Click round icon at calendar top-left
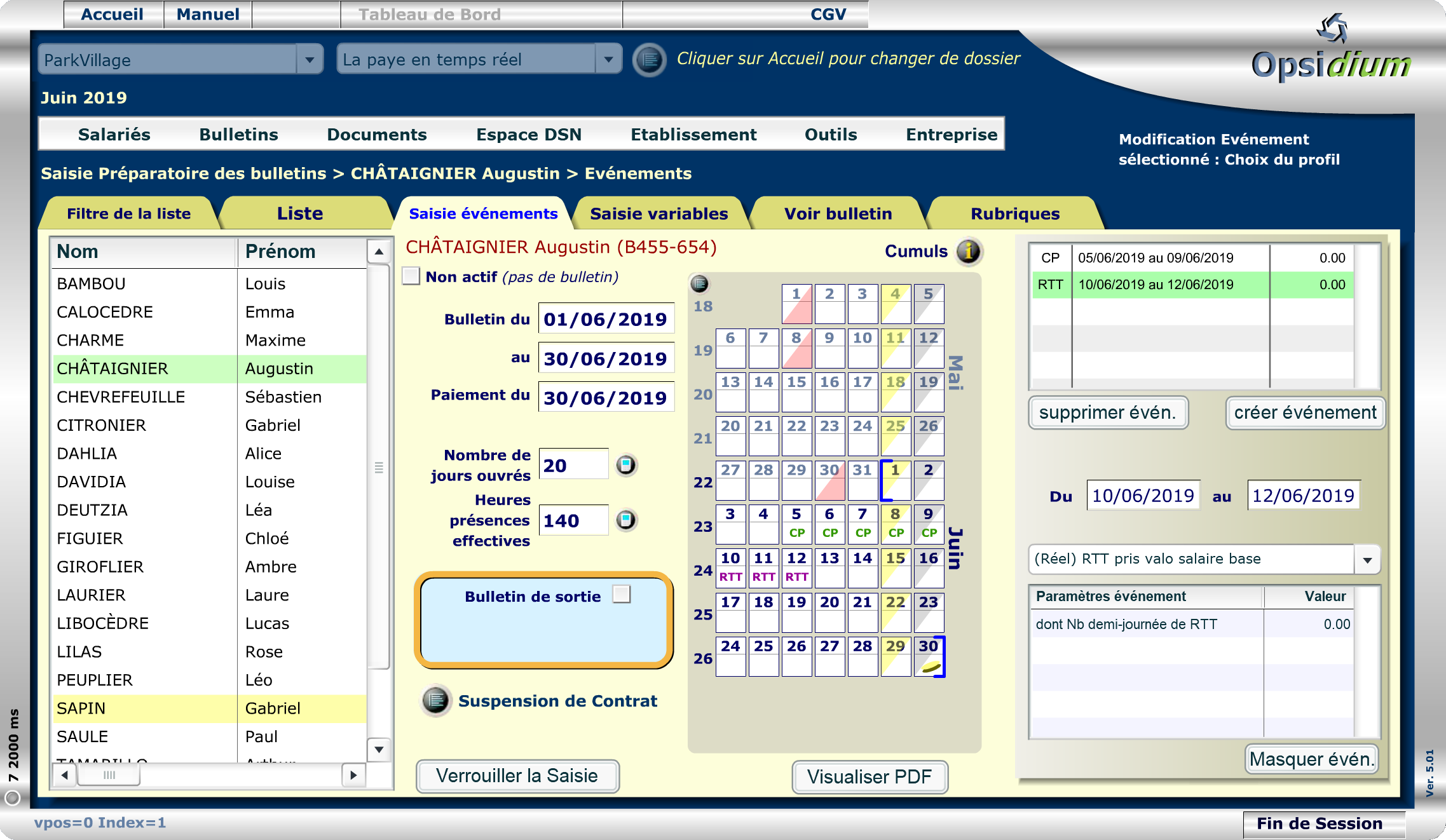This screenshot has height=840, width=1446. tap(699, 283)
